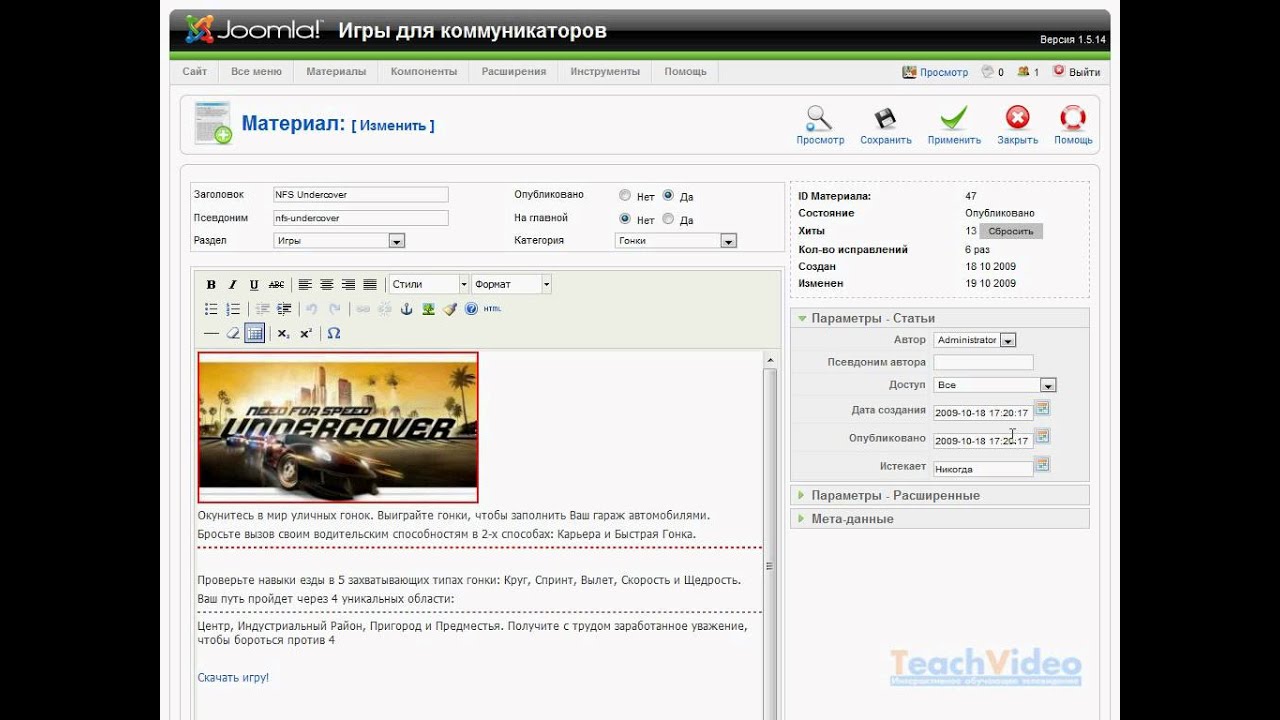Screen dimensions: 1280x720
Task: Insert an ordered numbered list
Action: [233, 309]
